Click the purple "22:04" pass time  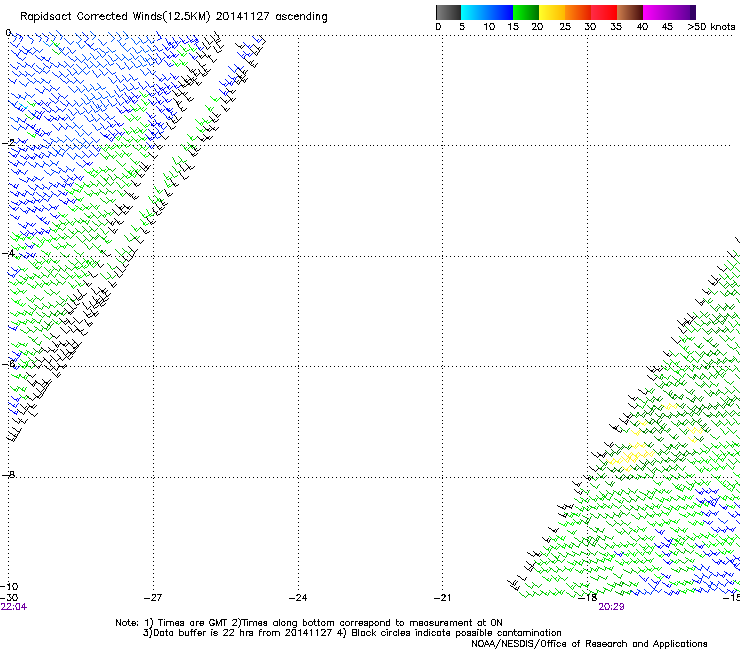point(14,607)
